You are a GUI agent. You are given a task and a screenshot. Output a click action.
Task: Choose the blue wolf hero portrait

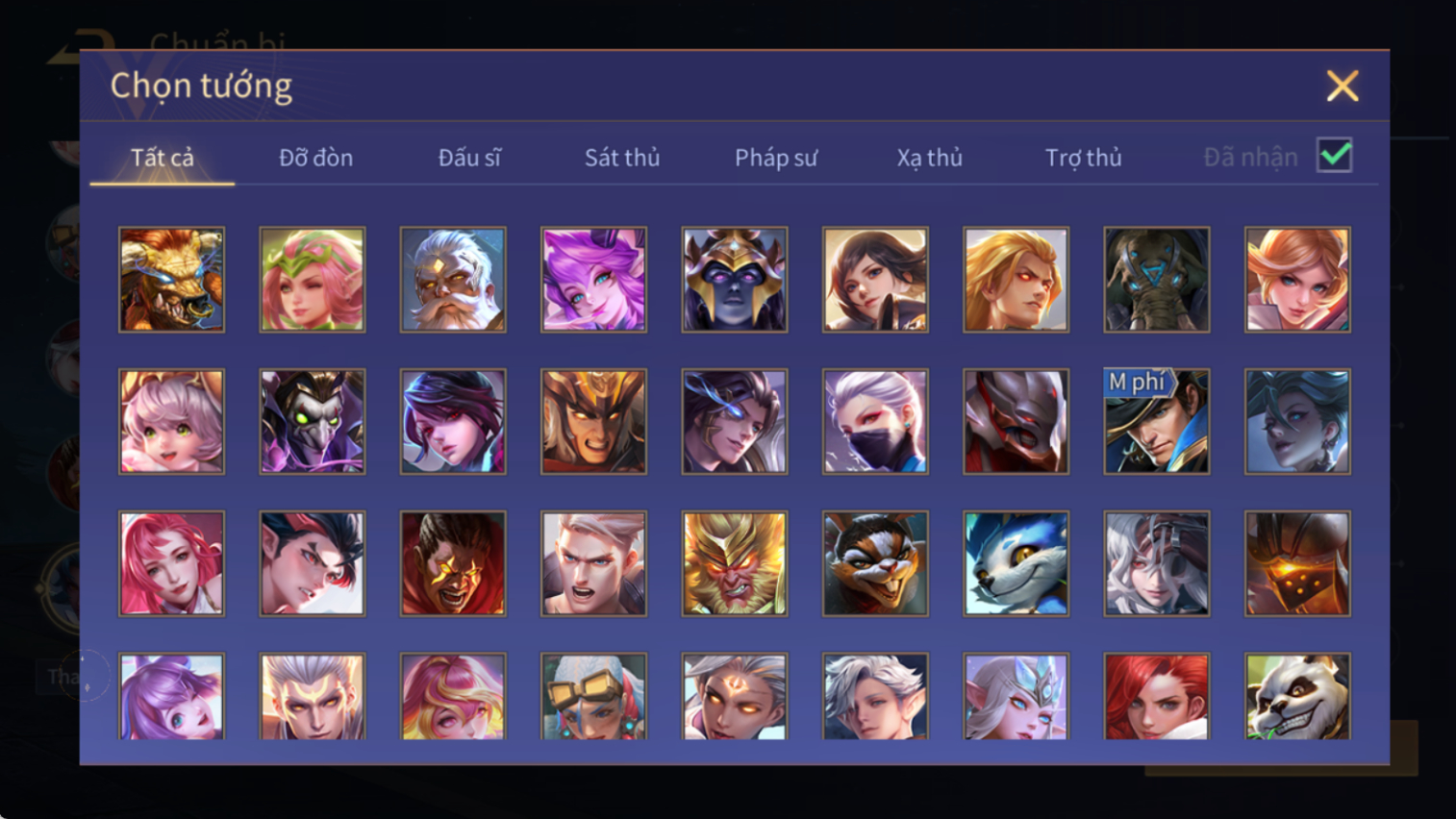pos(1016,563)
